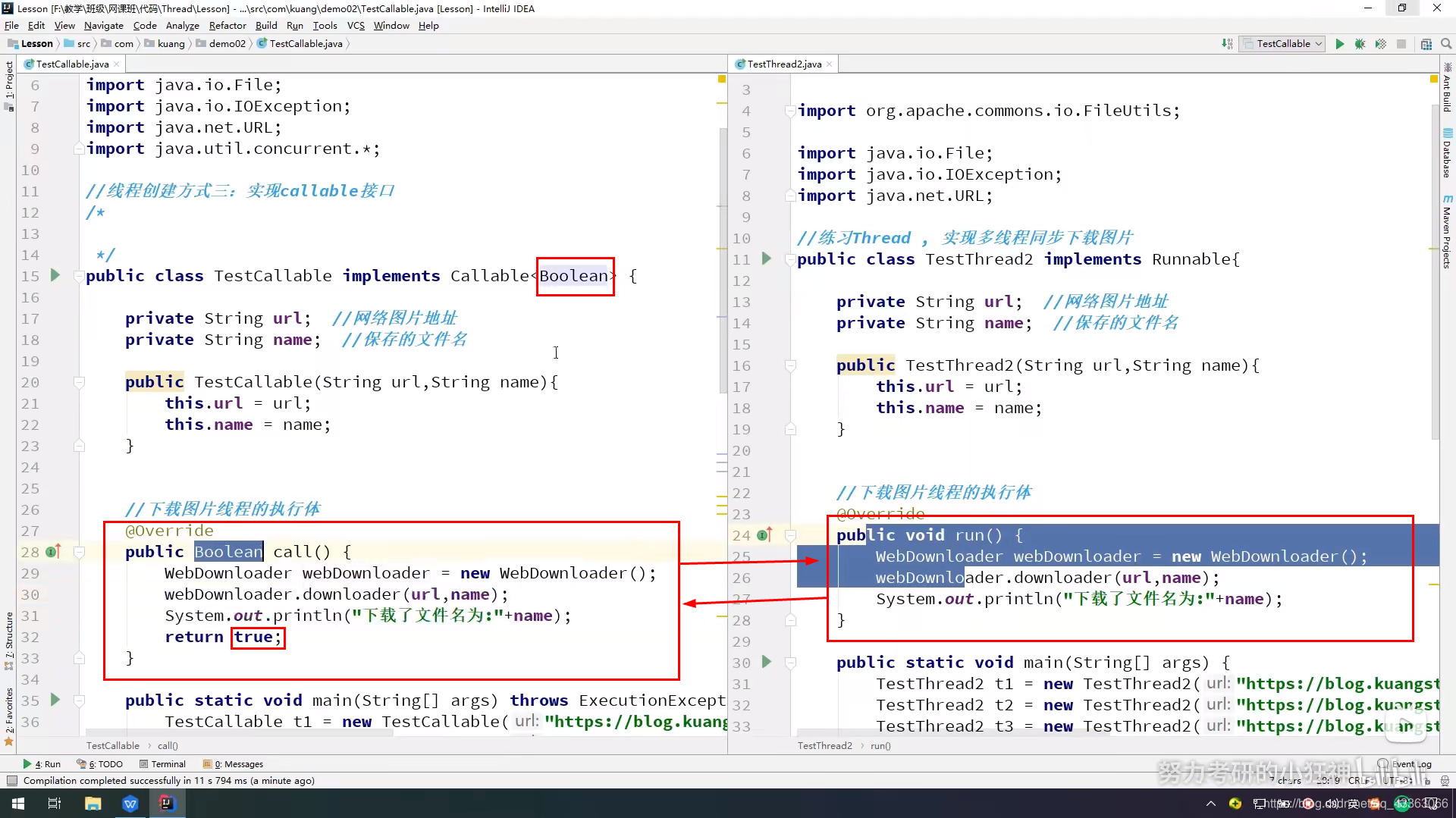Collapse the TestThread2 constructor fold marker

[790, 365]
